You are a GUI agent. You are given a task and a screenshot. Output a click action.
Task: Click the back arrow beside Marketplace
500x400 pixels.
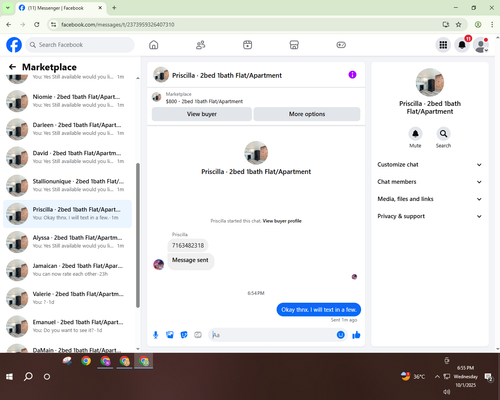[x=12, y=67]
